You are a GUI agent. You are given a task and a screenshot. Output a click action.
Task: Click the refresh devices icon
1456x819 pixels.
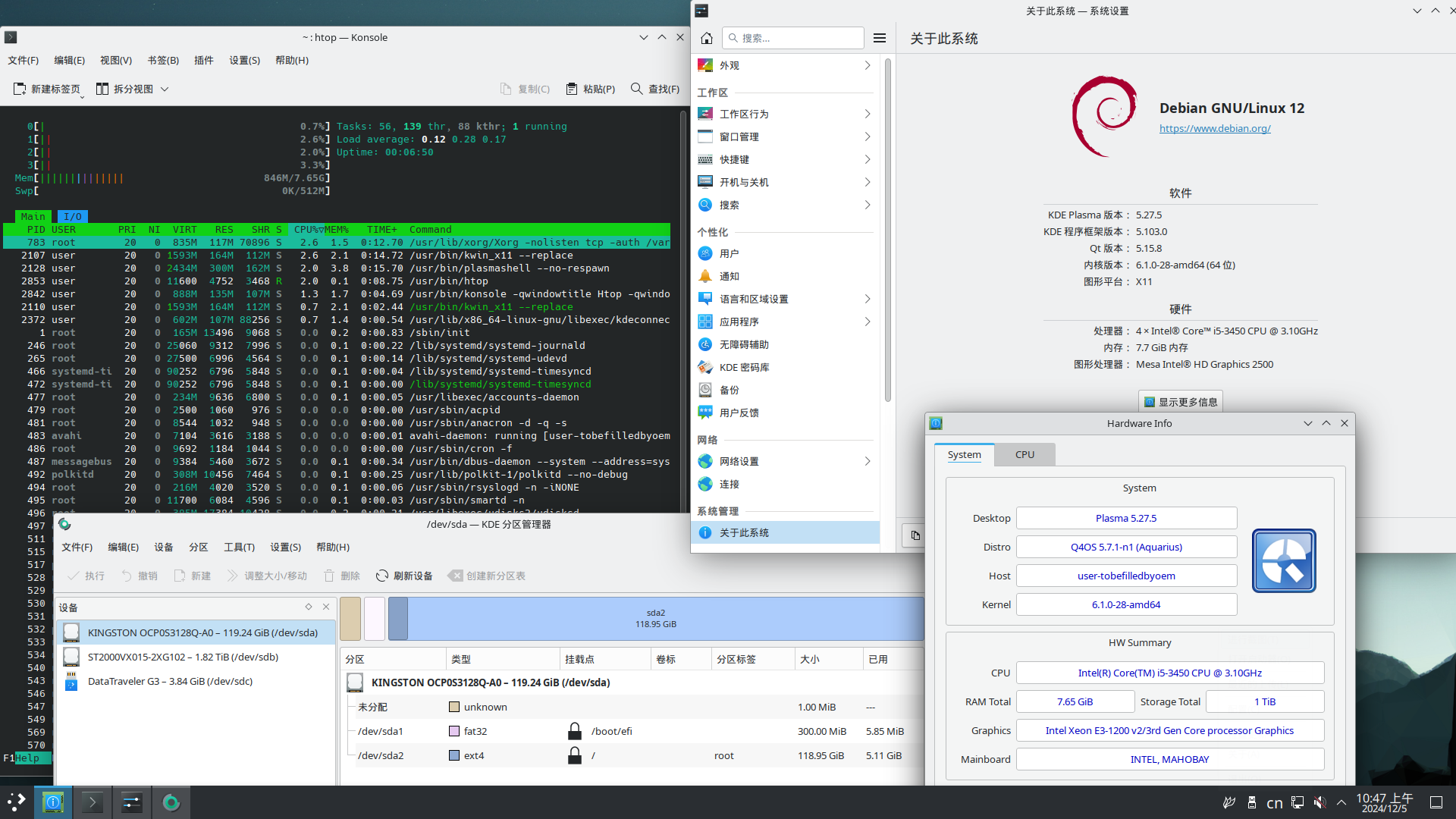coord(382,576)
